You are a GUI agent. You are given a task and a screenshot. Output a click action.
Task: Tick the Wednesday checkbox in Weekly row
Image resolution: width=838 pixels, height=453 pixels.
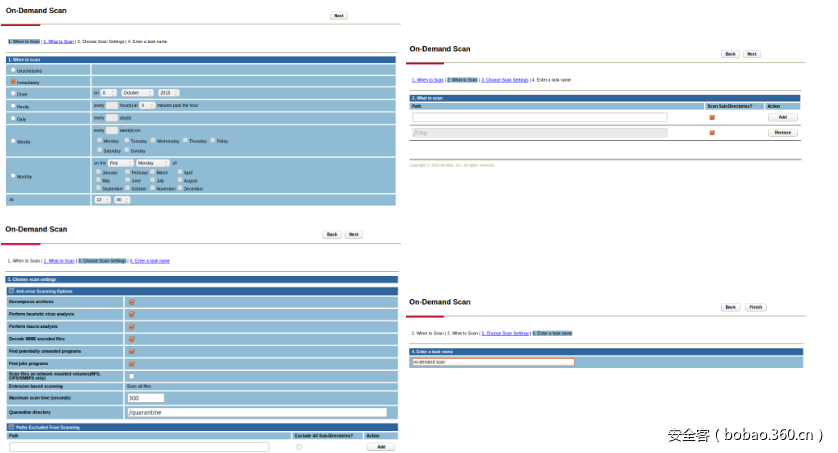pos(152,141)
